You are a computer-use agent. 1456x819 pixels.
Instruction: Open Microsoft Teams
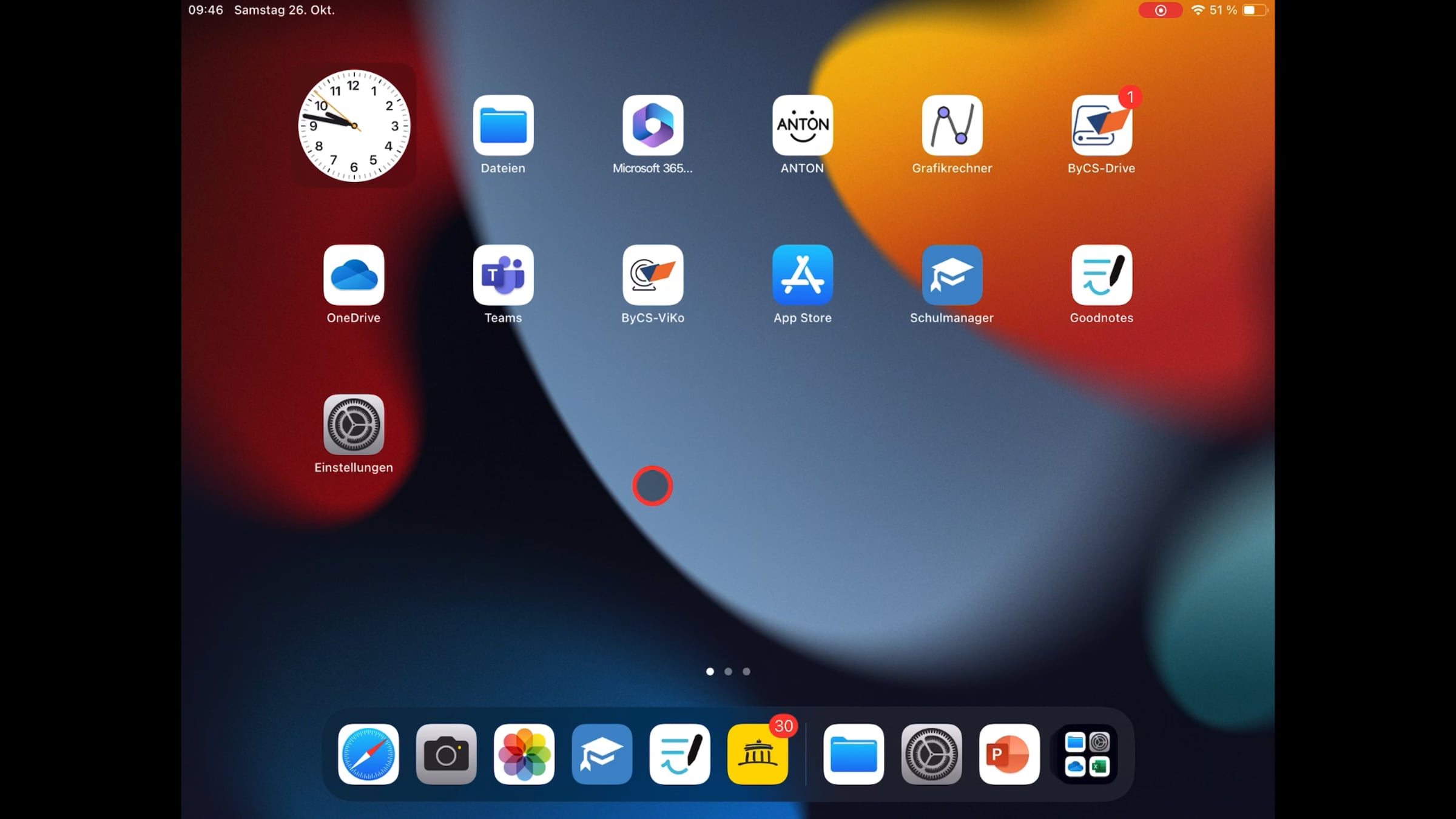(x=503, y=275)
